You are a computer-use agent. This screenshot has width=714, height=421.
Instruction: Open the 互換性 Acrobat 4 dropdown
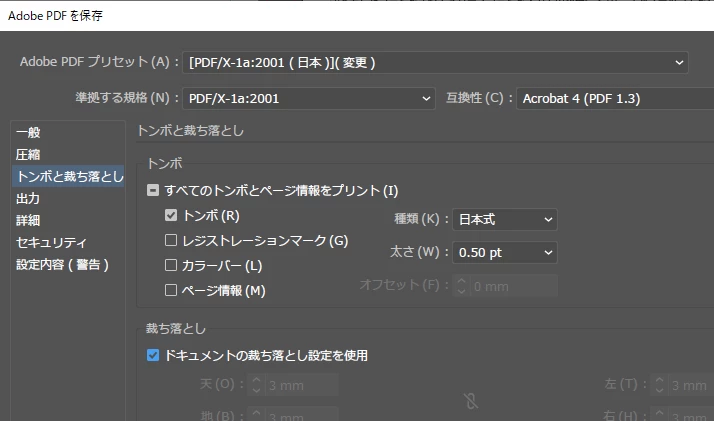tap(615, 98)
